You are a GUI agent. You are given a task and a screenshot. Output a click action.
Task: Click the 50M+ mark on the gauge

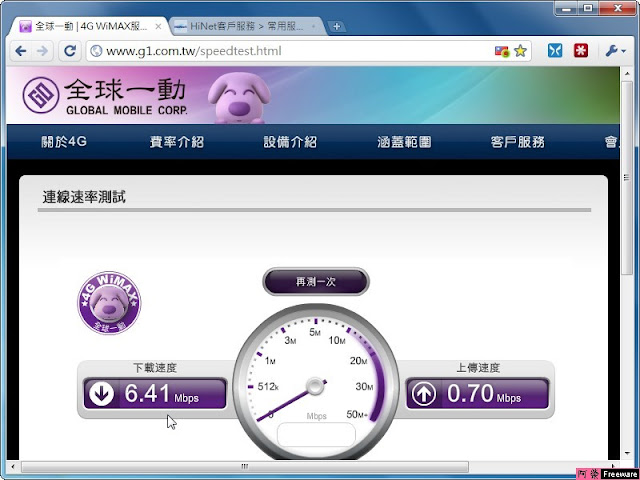click(357, 415)
